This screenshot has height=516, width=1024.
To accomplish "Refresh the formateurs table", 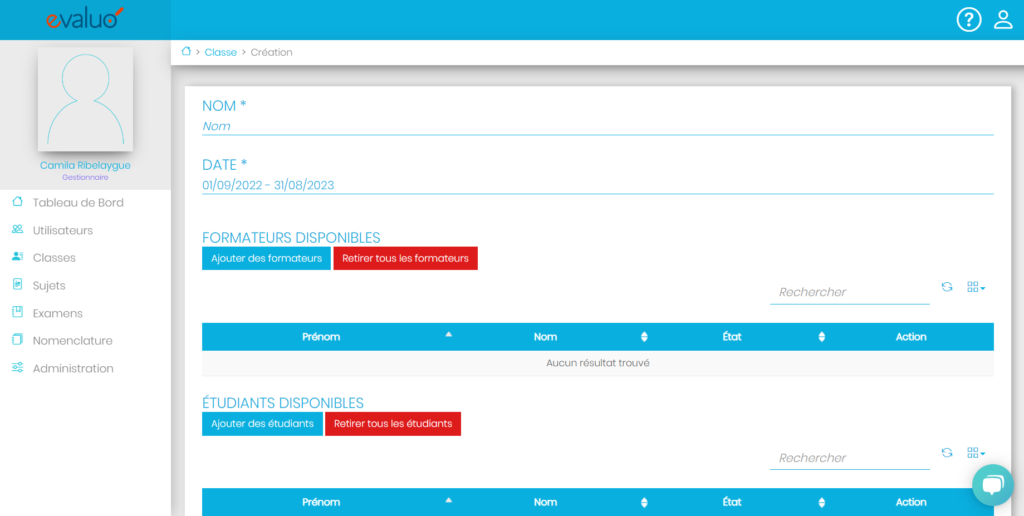I will (x=947, y=288).
